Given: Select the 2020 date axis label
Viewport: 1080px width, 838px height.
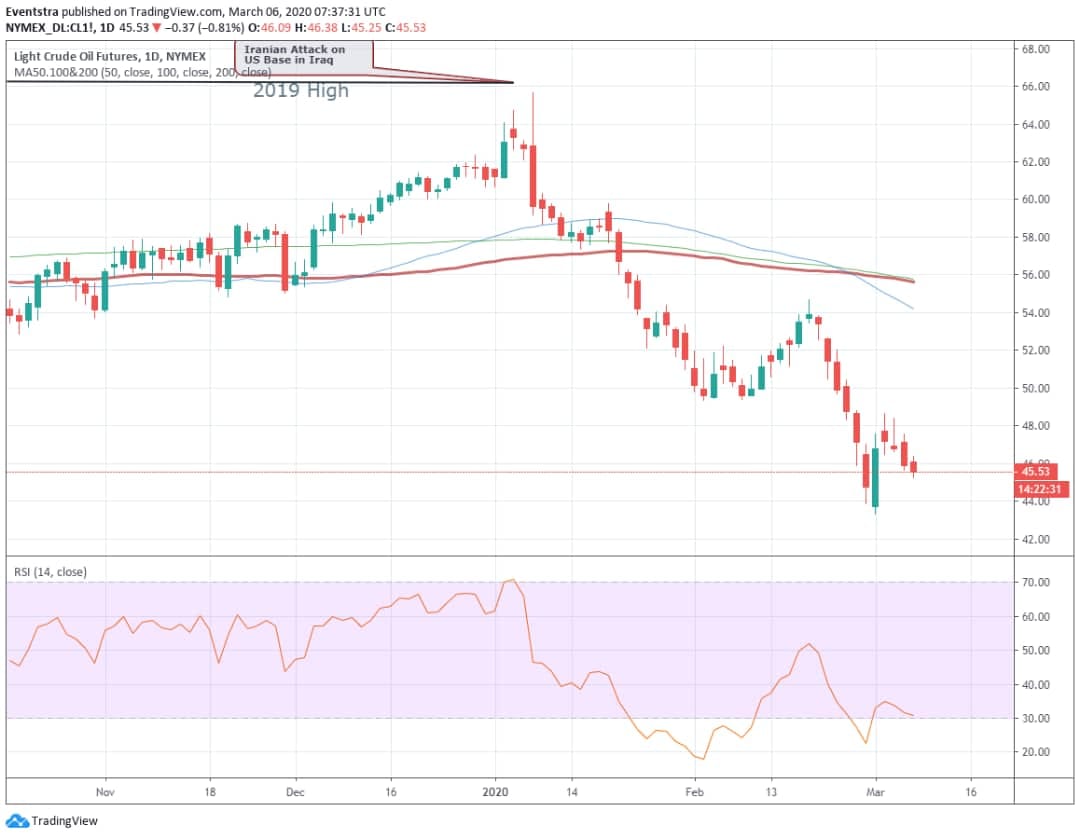Looking at the screenshot, I should [495, 792].
